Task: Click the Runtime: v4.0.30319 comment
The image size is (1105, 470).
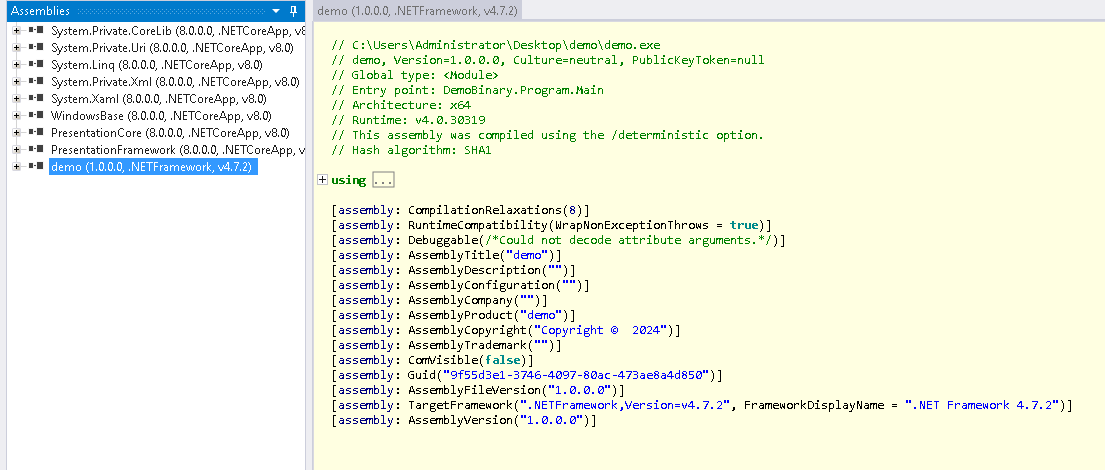Action: (x=409, y=120)
